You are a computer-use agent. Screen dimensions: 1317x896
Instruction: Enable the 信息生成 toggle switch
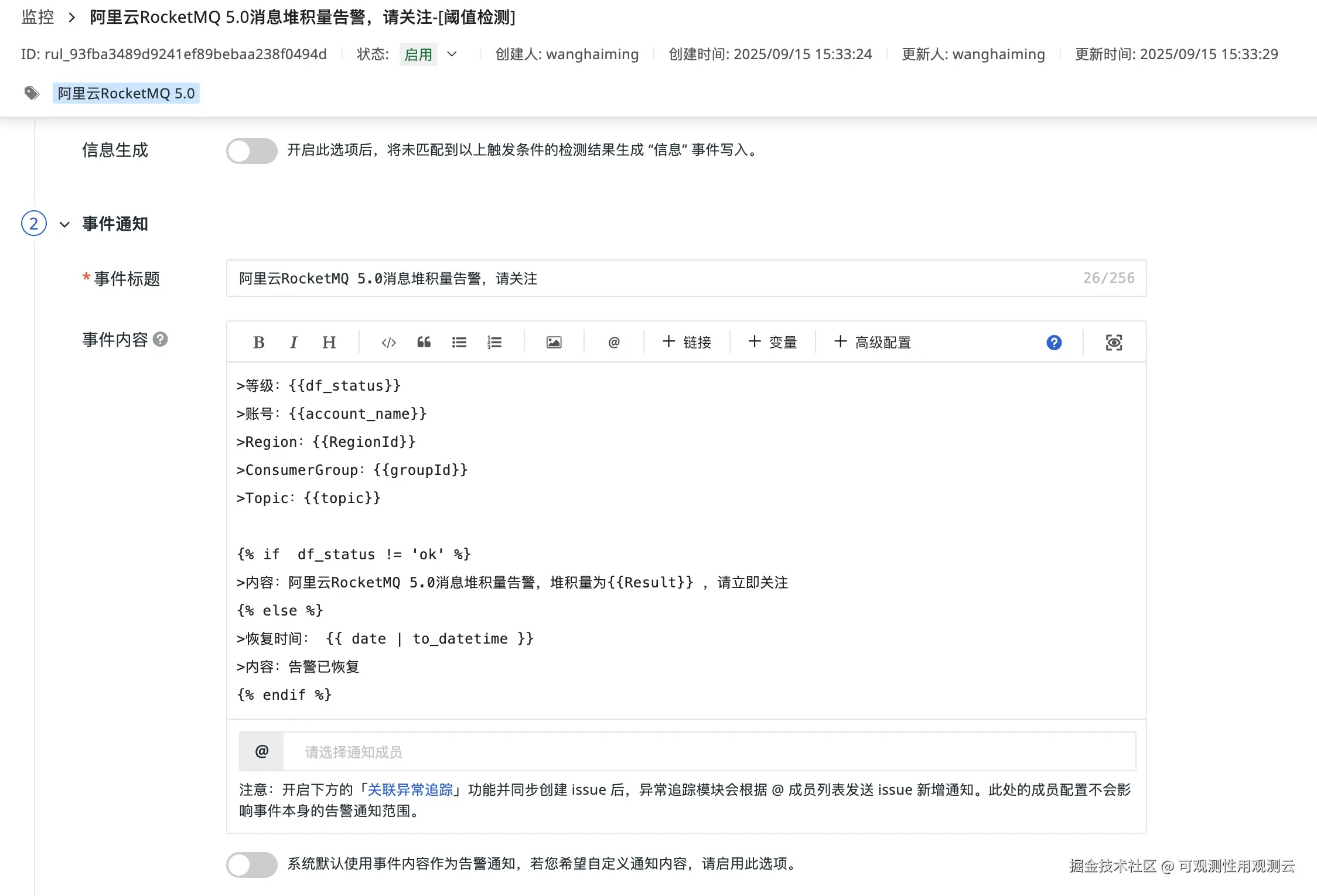coord(252,151)
